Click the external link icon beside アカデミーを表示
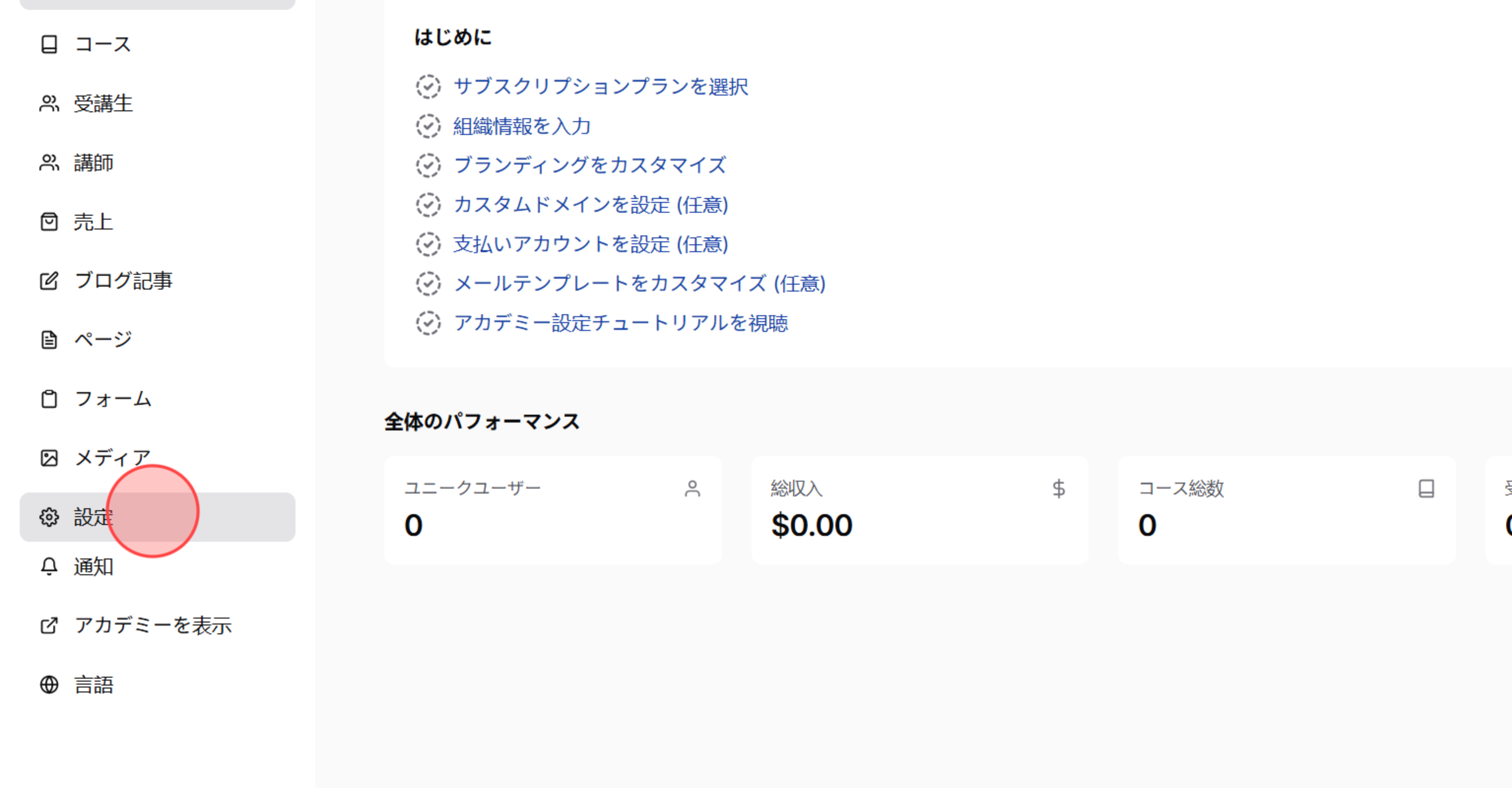Viewport: 1512px width, 788px height. tap(49, 625)
